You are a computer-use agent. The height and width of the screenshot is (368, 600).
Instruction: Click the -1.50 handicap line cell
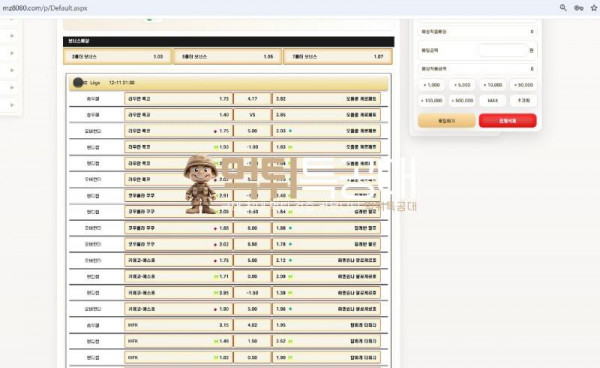click(x=252, y=293)
